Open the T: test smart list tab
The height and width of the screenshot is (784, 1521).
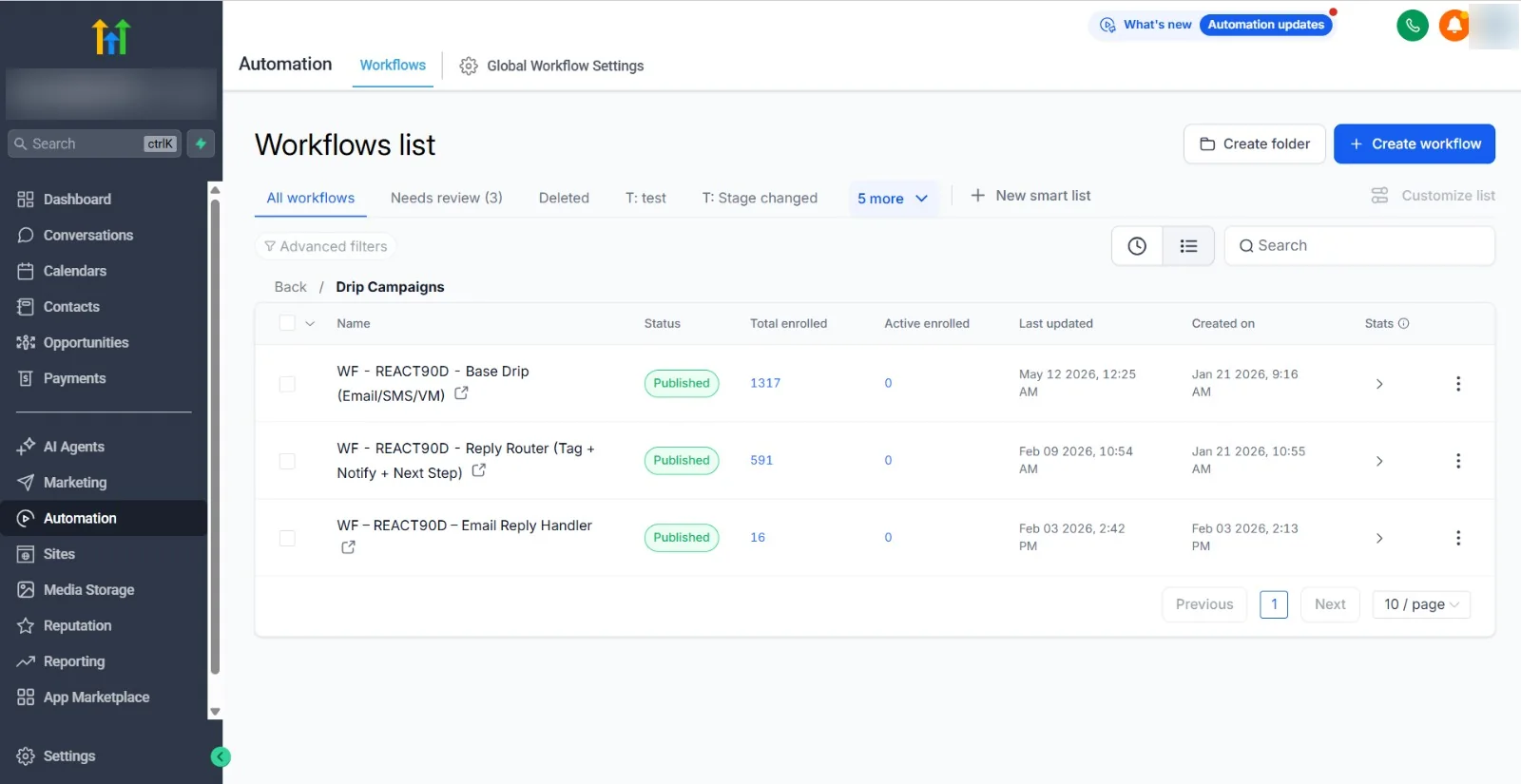[x=645, y=198]
